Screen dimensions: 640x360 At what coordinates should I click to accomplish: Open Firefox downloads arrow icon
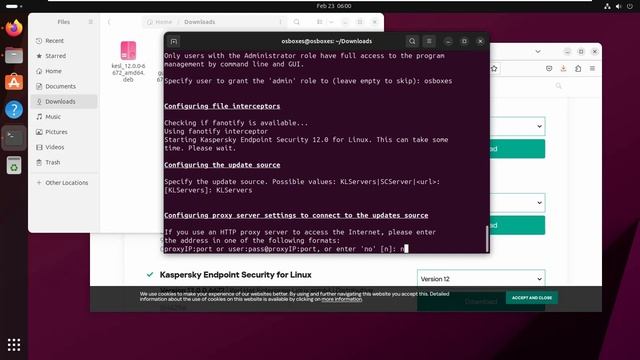click(x=563, y=69)
